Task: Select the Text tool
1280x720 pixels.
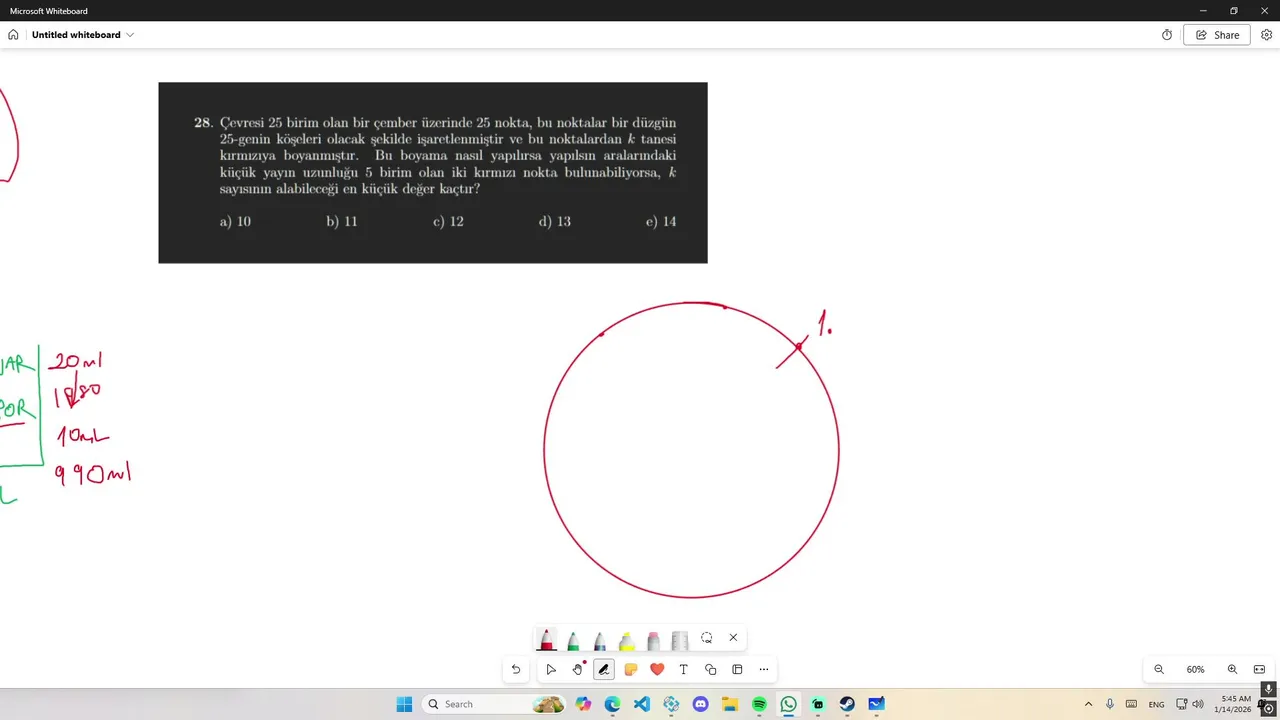Action: coord(684,669)
